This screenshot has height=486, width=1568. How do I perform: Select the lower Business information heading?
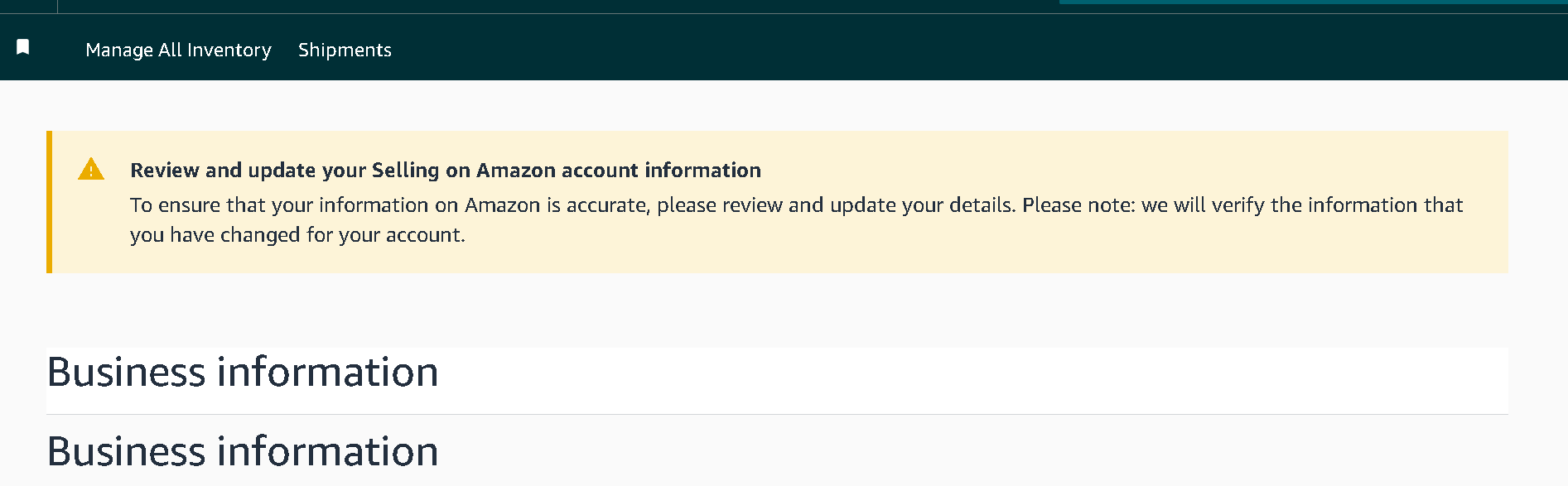[243, 451]
